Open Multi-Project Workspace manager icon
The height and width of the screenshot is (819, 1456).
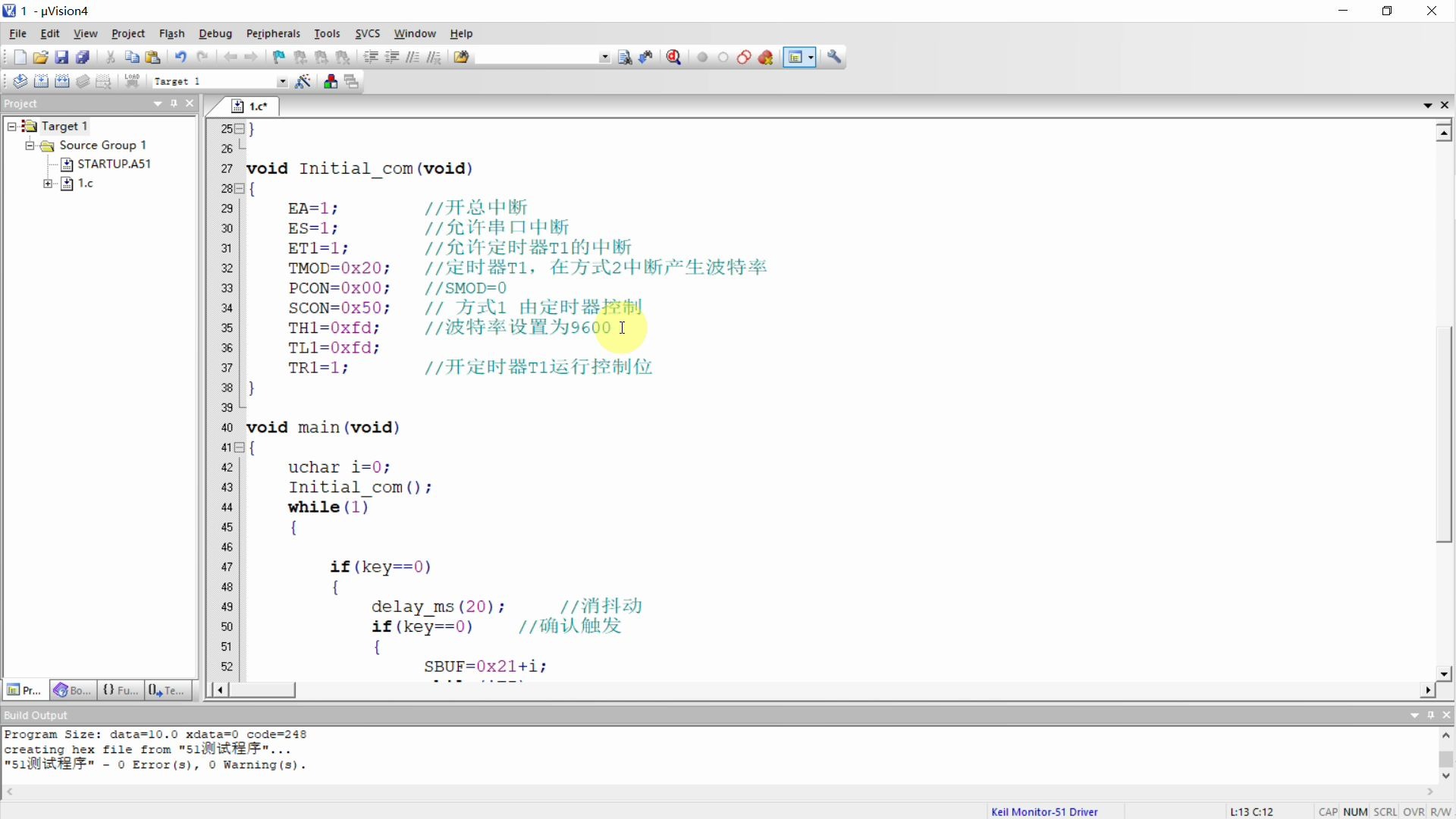(352, 81)
